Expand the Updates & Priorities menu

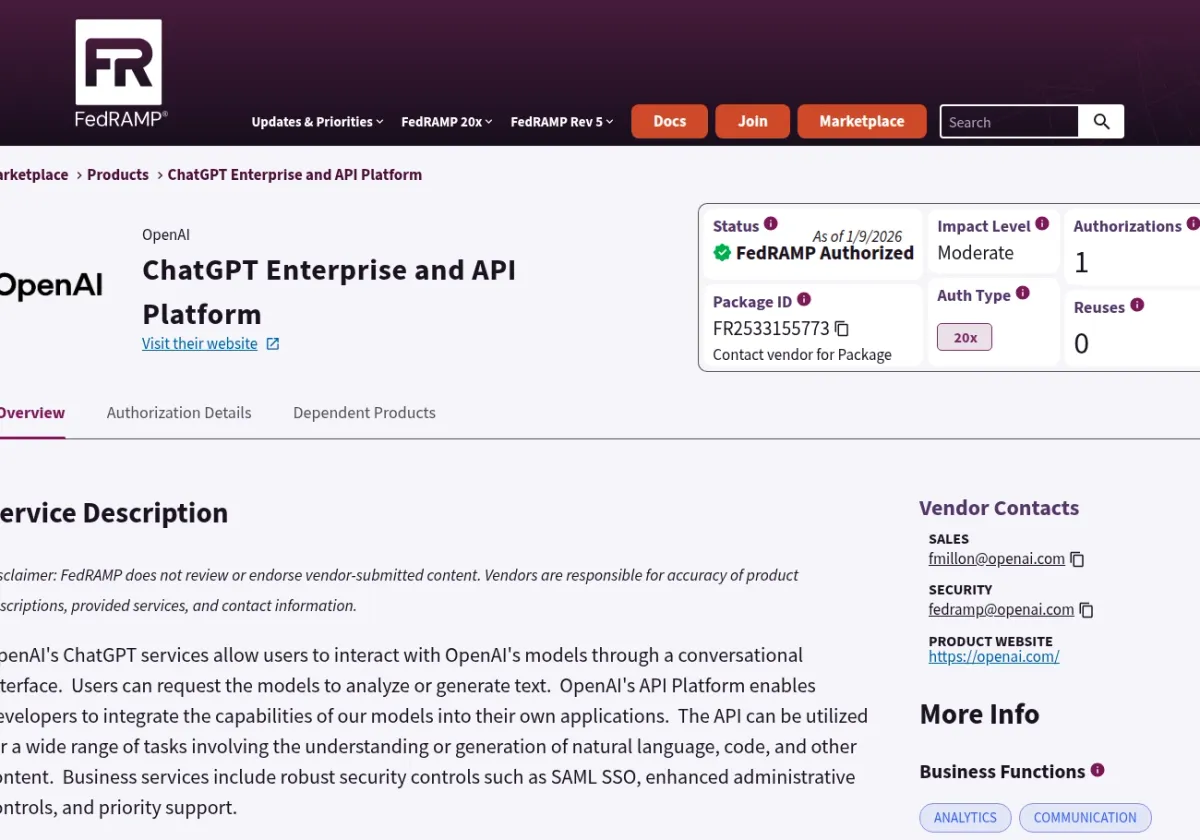(317, 122)
